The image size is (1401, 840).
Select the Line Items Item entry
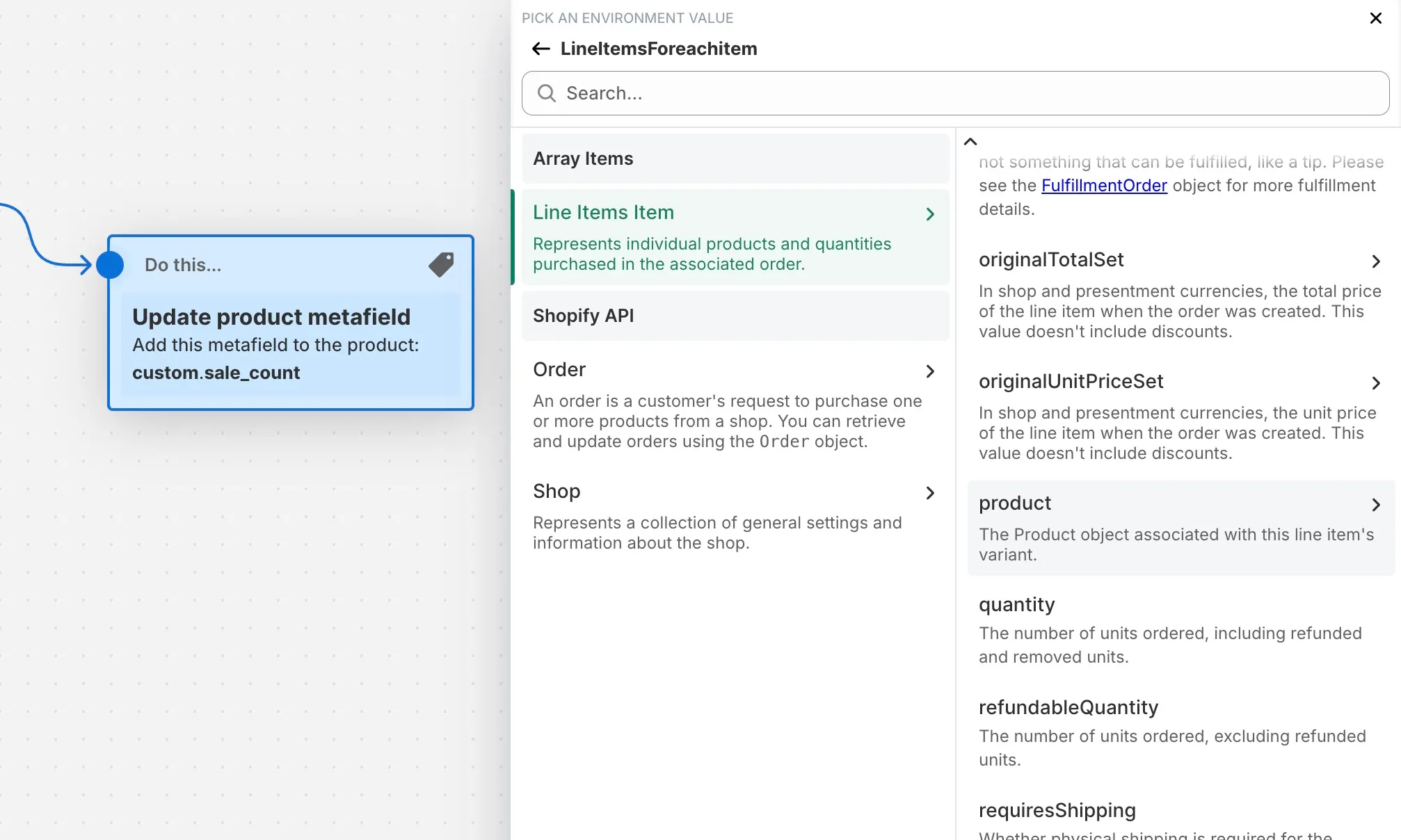pos(735,237)
